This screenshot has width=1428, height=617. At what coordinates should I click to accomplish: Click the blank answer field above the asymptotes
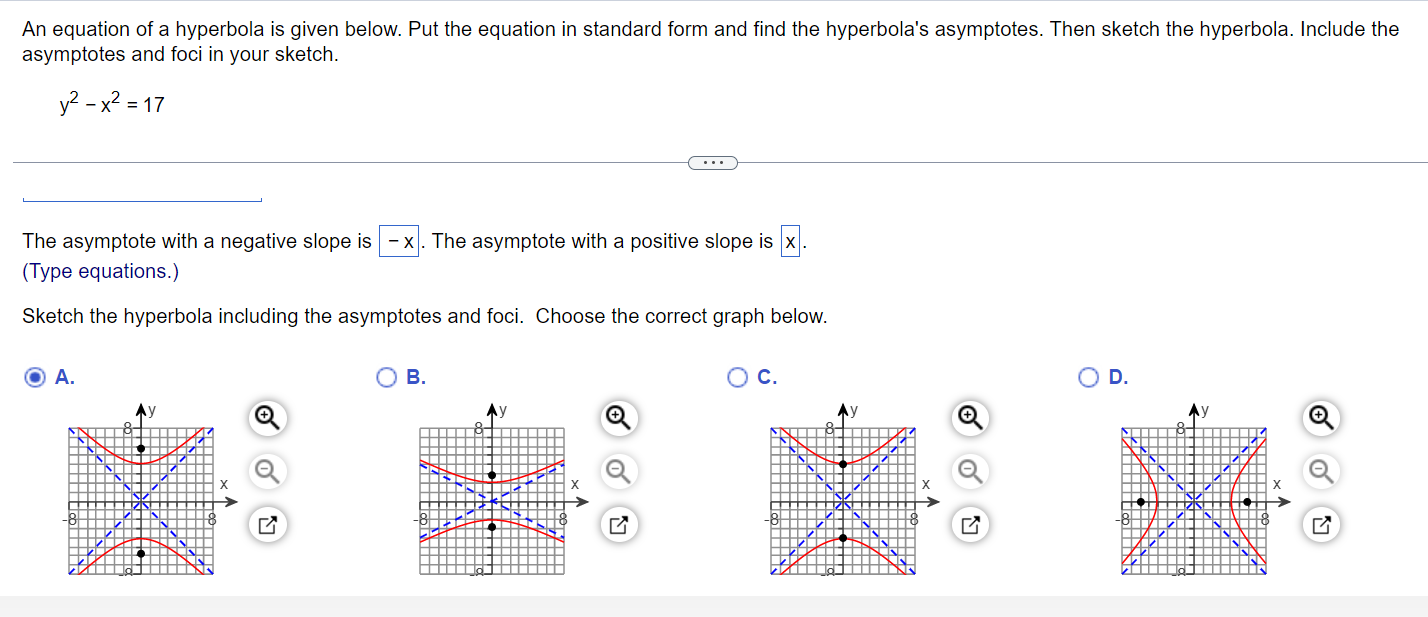coord(140,198)
